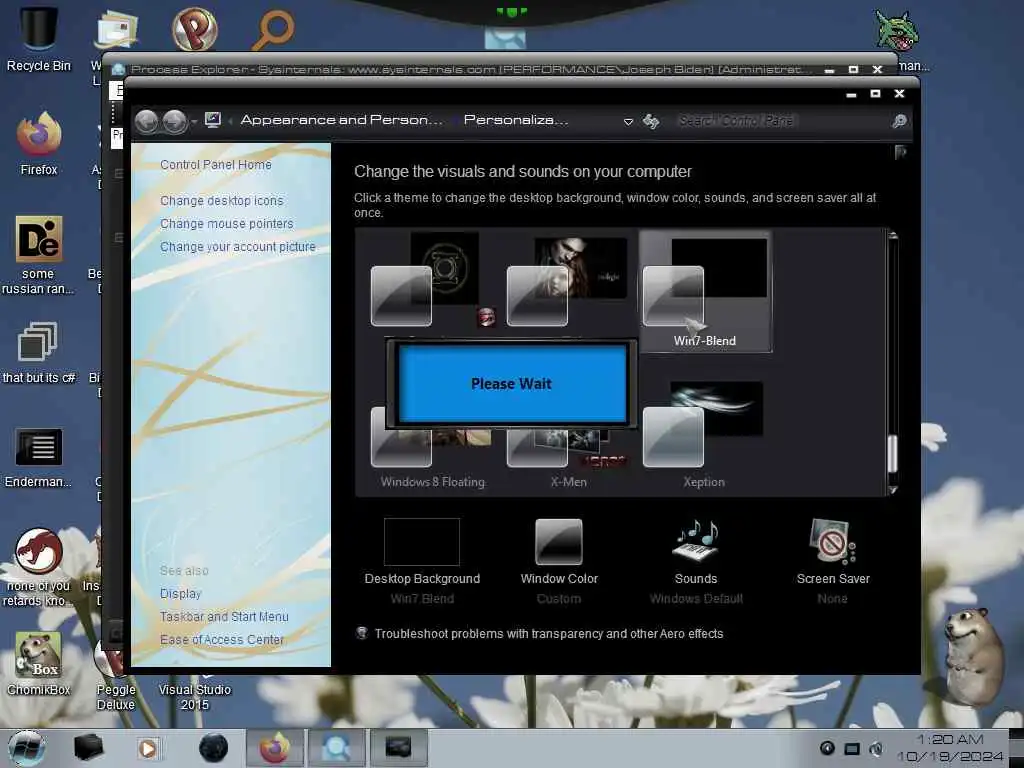Click the hamster desktop gadget
Image resolution: width=1024 pixels, height=768 pixels.
[973, 656]
